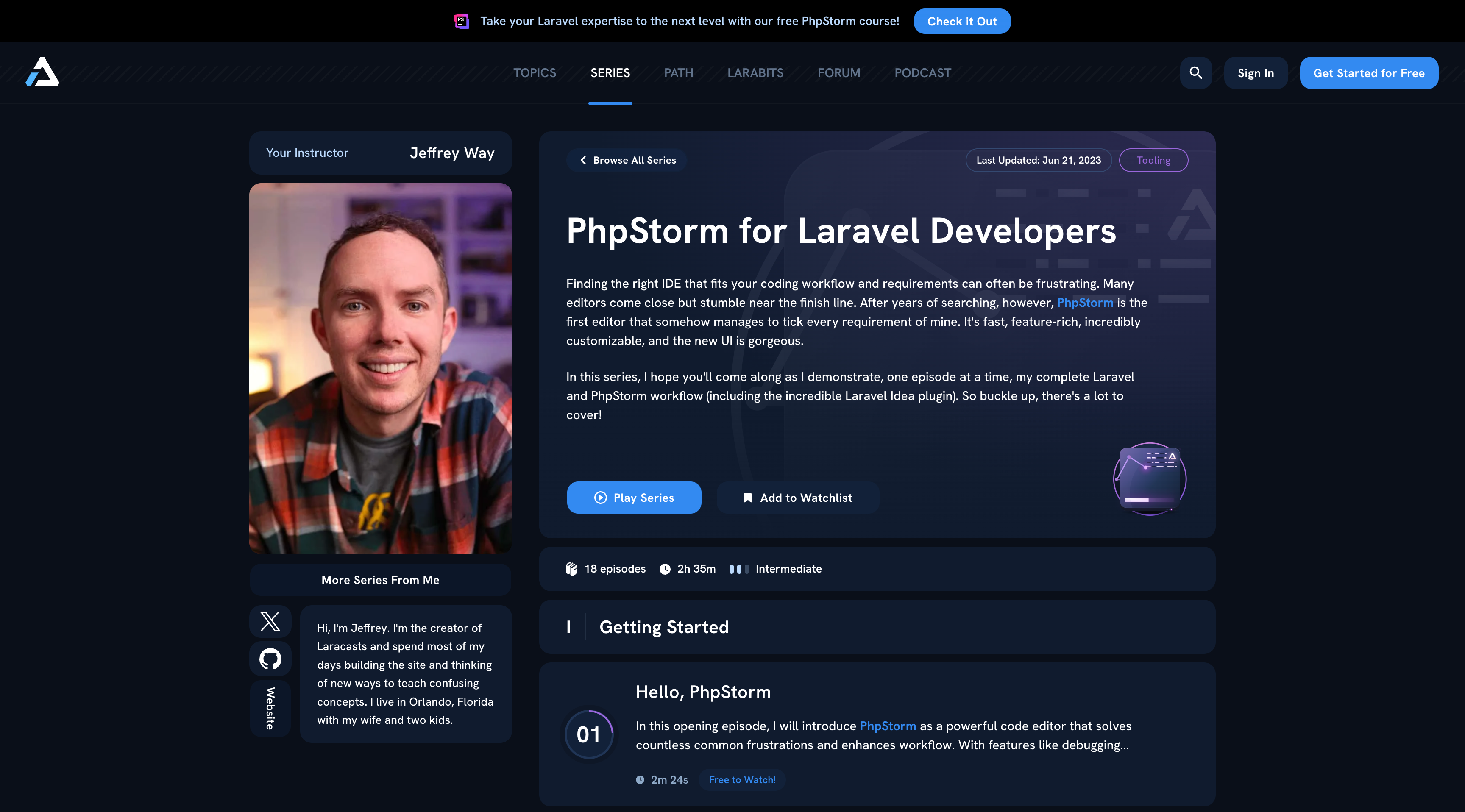Start the series with Play Series

(634, 498)
